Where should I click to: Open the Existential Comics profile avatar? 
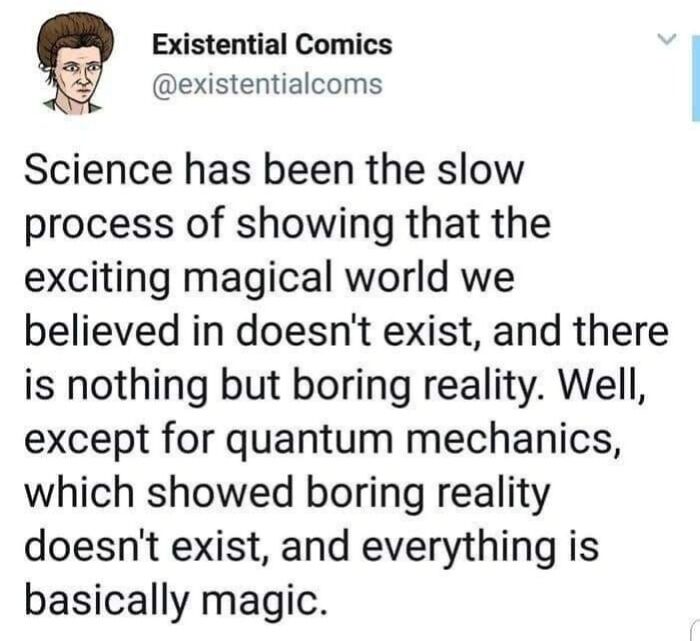click(x=74, y=64)
